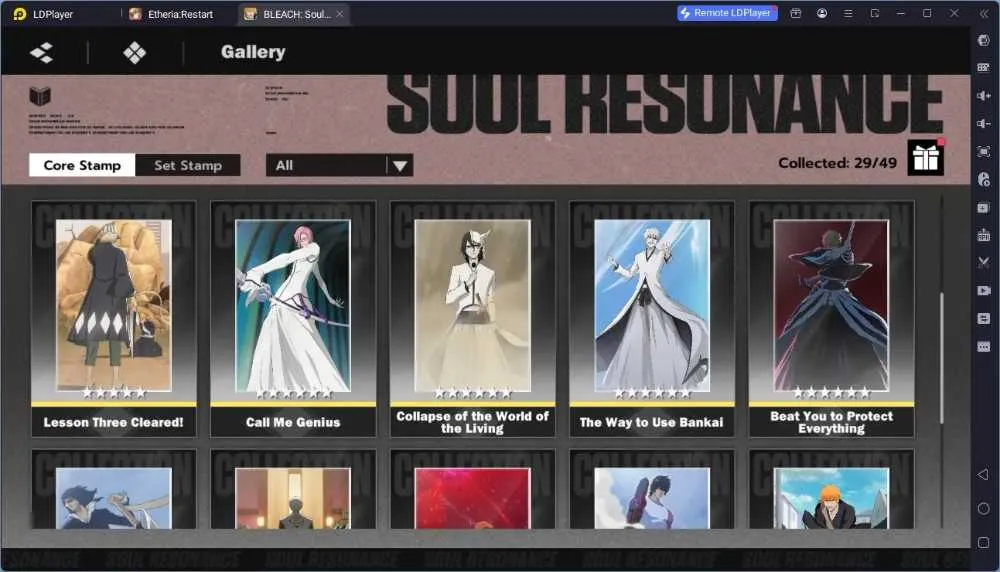Go back using the game's back arrow icon
This screenshot has width=1000, height=572.
[41, 52]
